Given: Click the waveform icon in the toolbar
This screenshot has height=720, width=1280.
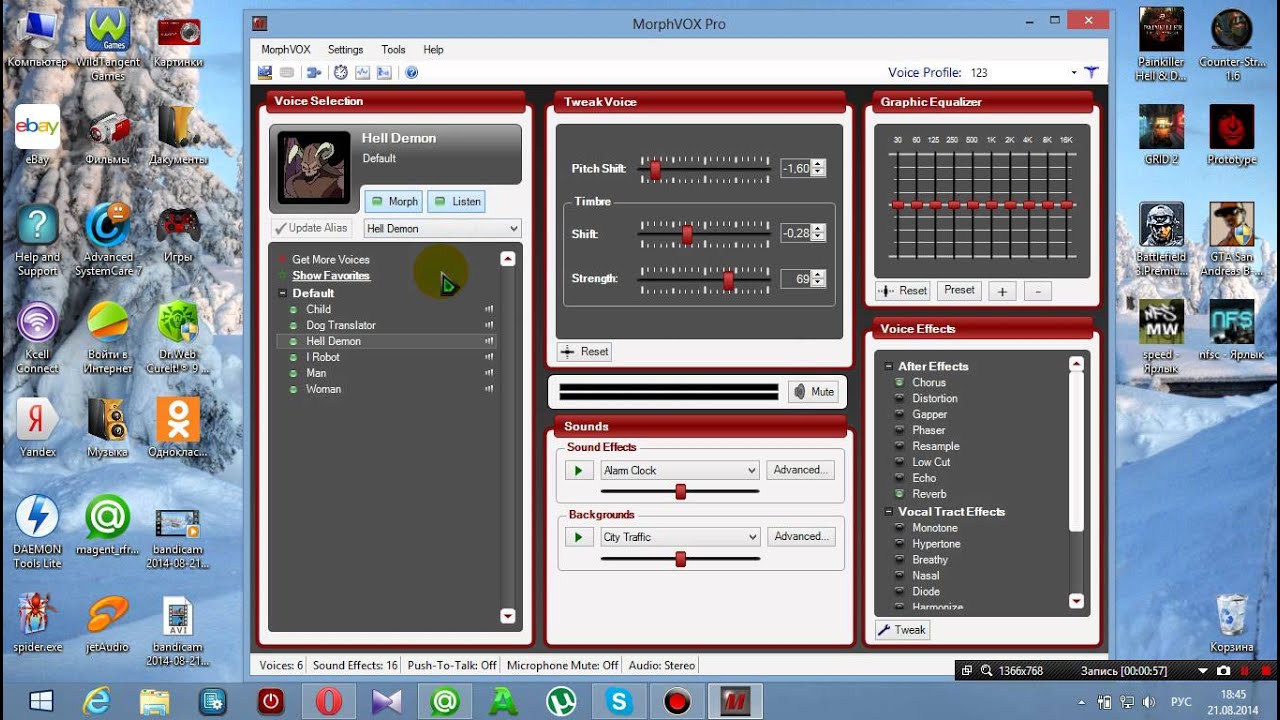Looking at the screenshot, I should click(x=363, y=72).
